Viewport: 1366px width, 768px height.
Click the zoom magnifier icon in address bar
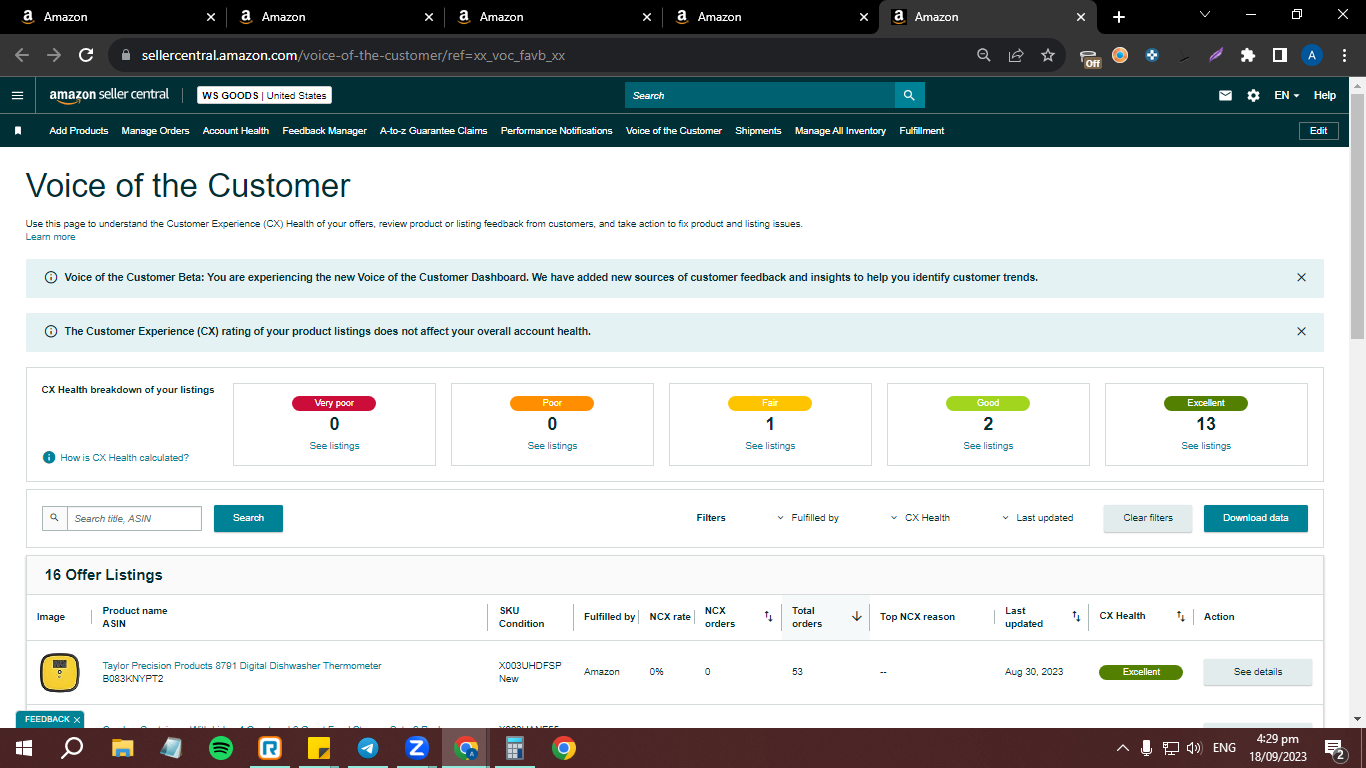tap(984, 55)
